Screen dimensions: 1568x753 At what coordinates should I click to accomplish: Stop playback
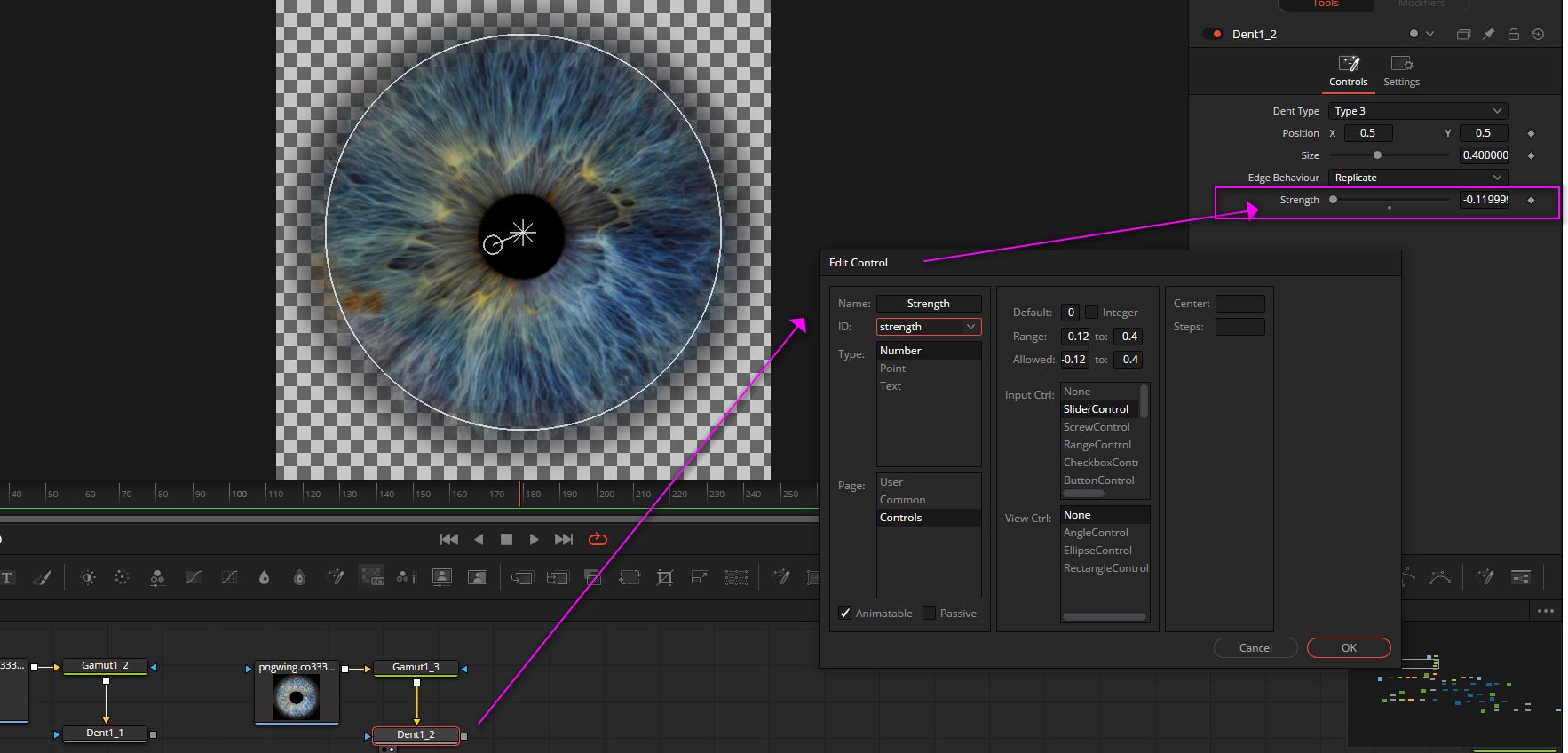[506, 539]
